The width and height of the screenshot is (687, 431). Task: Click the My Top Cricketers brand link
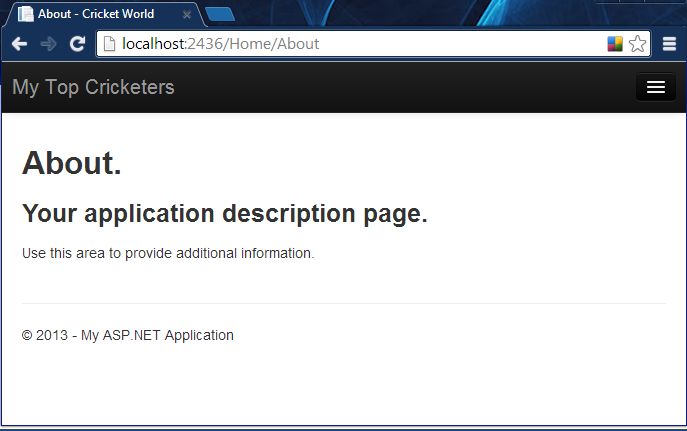coord(93,87)
